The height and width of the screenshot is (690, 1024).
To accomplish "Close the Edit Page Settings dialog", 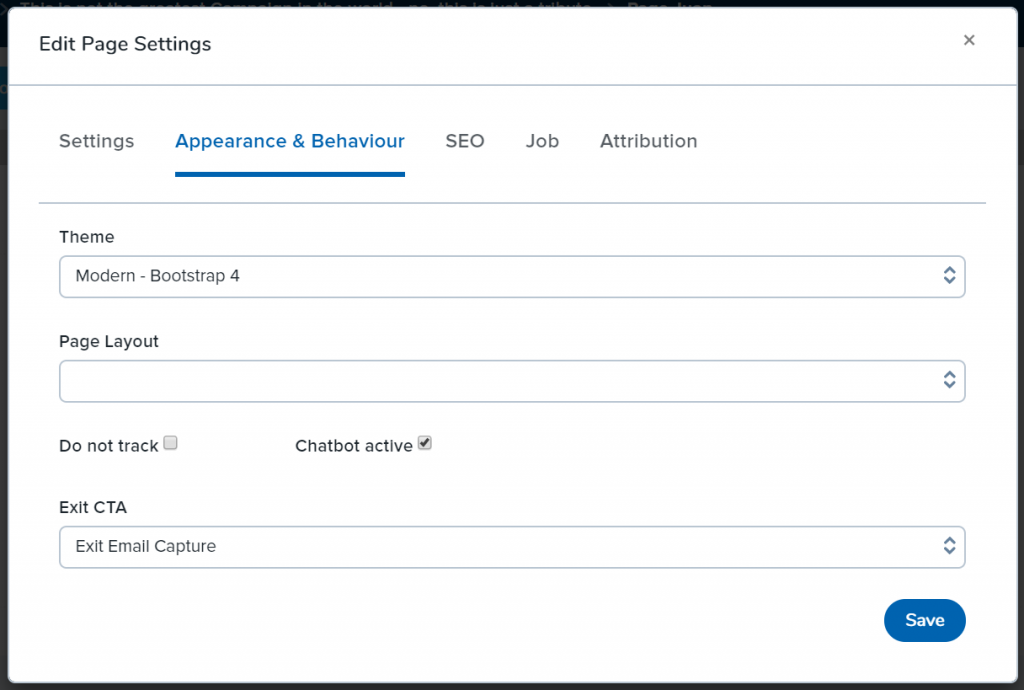I will click(x=969, y=40).
